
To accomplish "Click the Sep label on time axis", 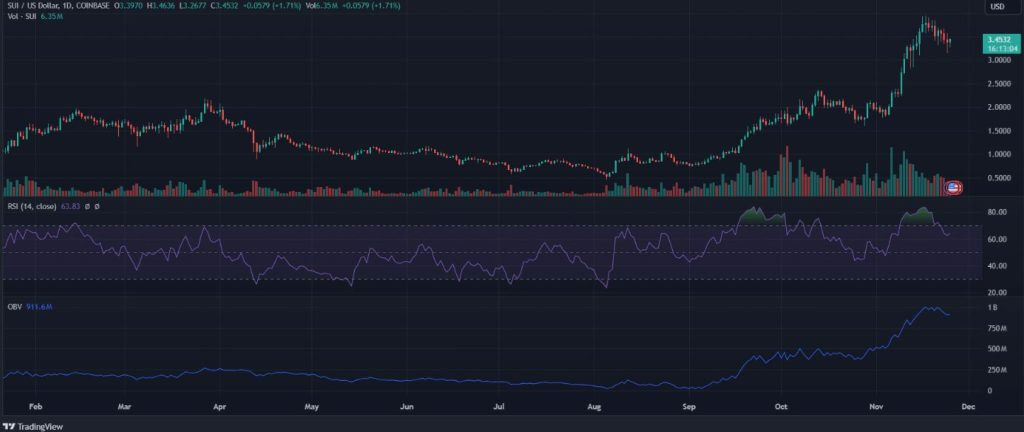I will click(689, 407).
